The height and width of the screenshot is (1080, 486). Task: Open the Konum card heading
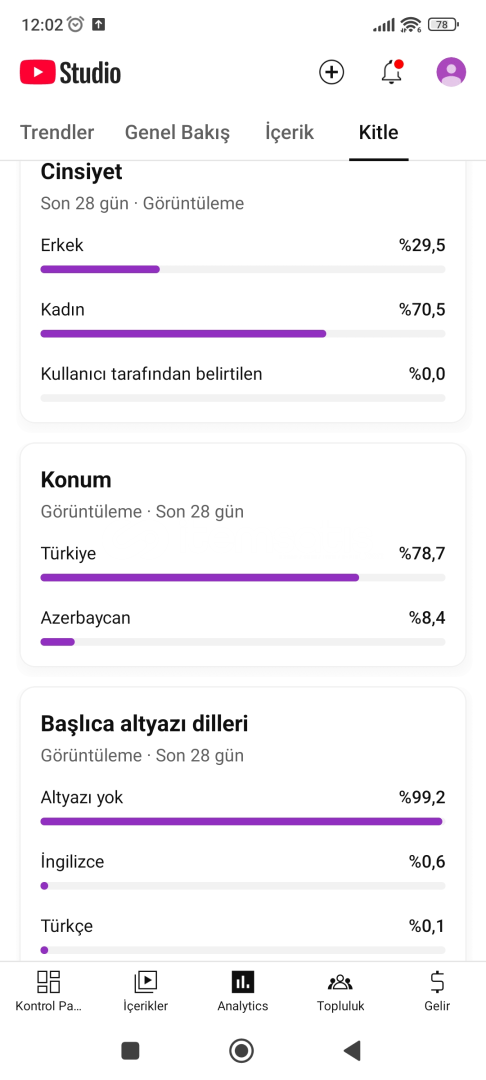[x=76, y=479]
